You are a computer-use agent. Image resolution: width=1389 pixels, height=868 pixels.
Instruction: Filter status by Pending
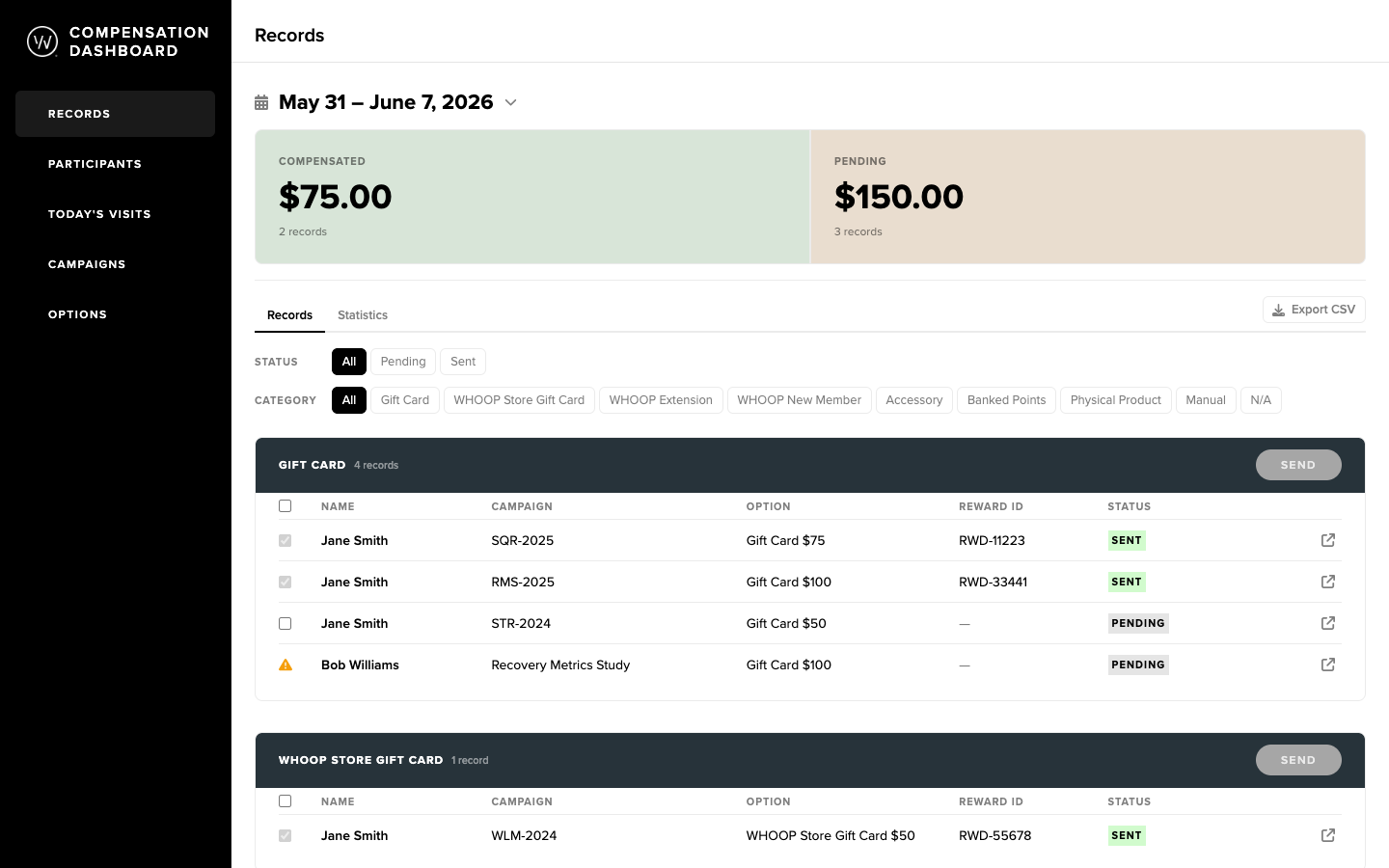click(403, 362)
